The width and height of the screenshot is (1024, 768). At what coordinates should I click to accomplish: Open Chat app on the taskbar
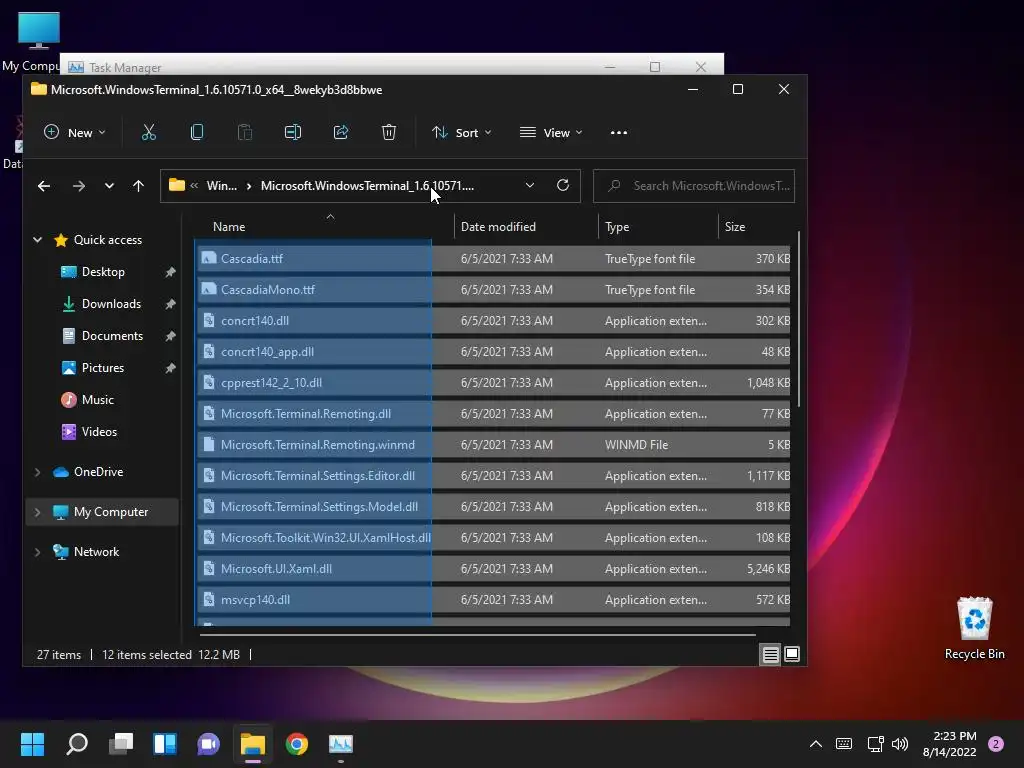pyautogui.click(x=208, y=744)
